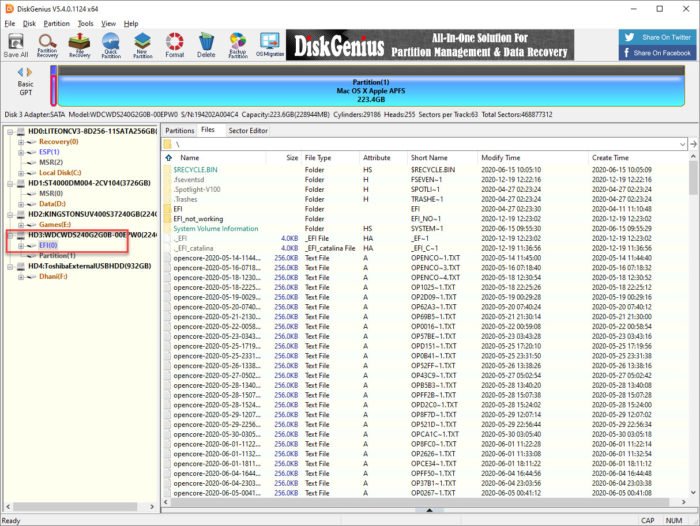The width and height of the screenshot is (700, 526).
Task: Expand the EFI(0) partition node
Action: 21,246
